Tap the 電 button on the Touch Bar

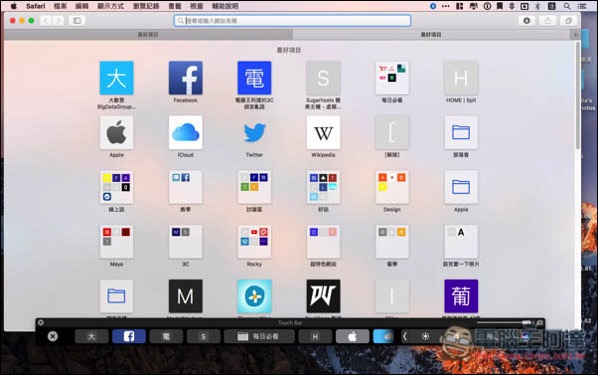(x=166, y=336)
